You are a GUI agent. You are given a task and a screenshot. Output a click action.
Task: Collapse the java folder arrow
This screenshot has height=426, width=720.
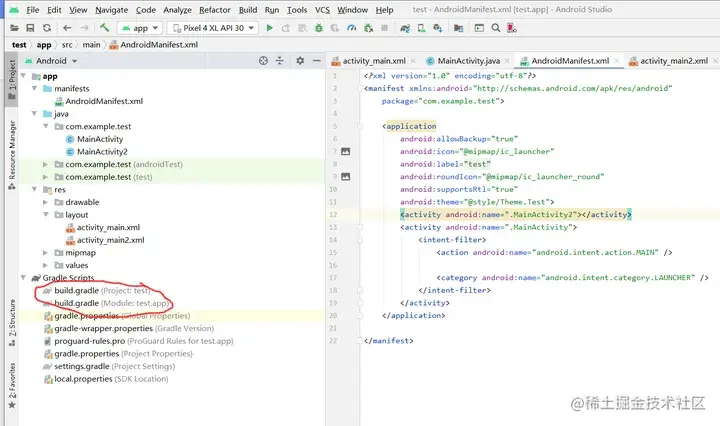34,113
